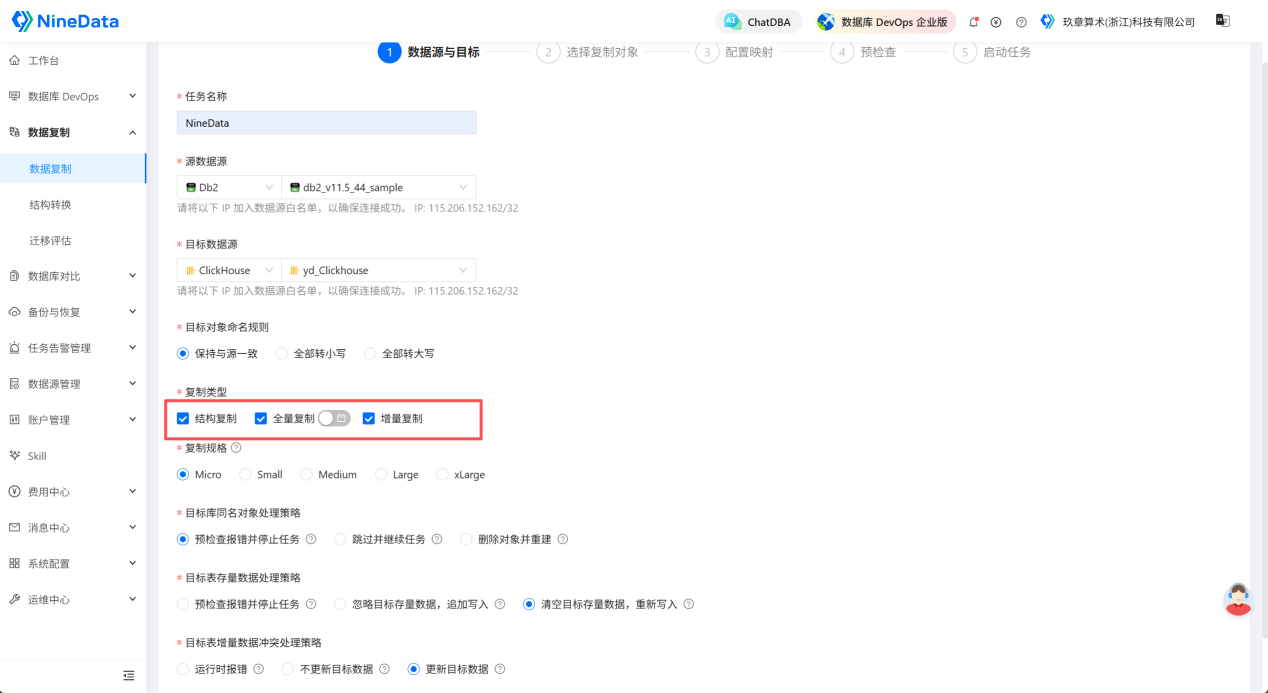The width and height of the screenshot is (1268, 693).
Task: Click 数据库 DevOps monitor icon
Action: pos(14,97)
